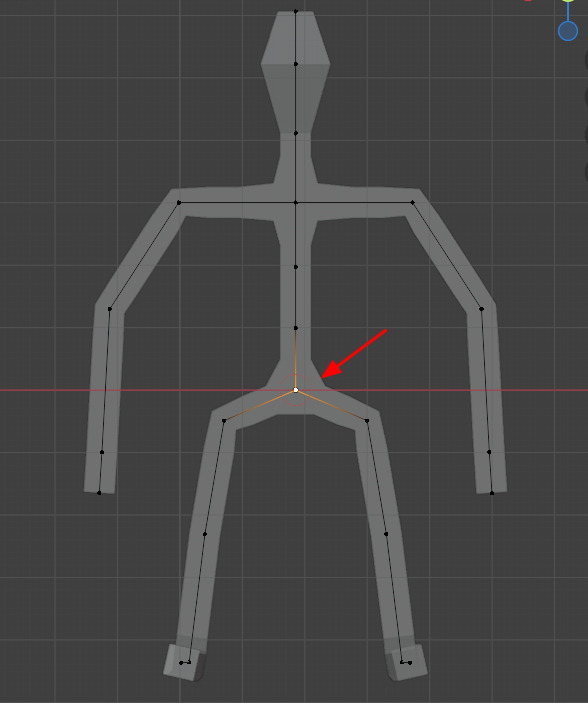Select the hand-tip vertex on the right-side arm
The height and width of the screenshot is (703, 588).
[492, 493]
